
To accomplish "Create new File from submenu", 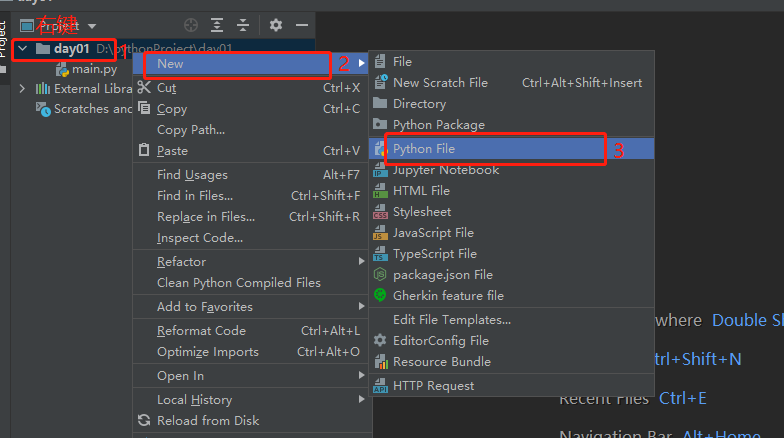I will tap(512, 62).
